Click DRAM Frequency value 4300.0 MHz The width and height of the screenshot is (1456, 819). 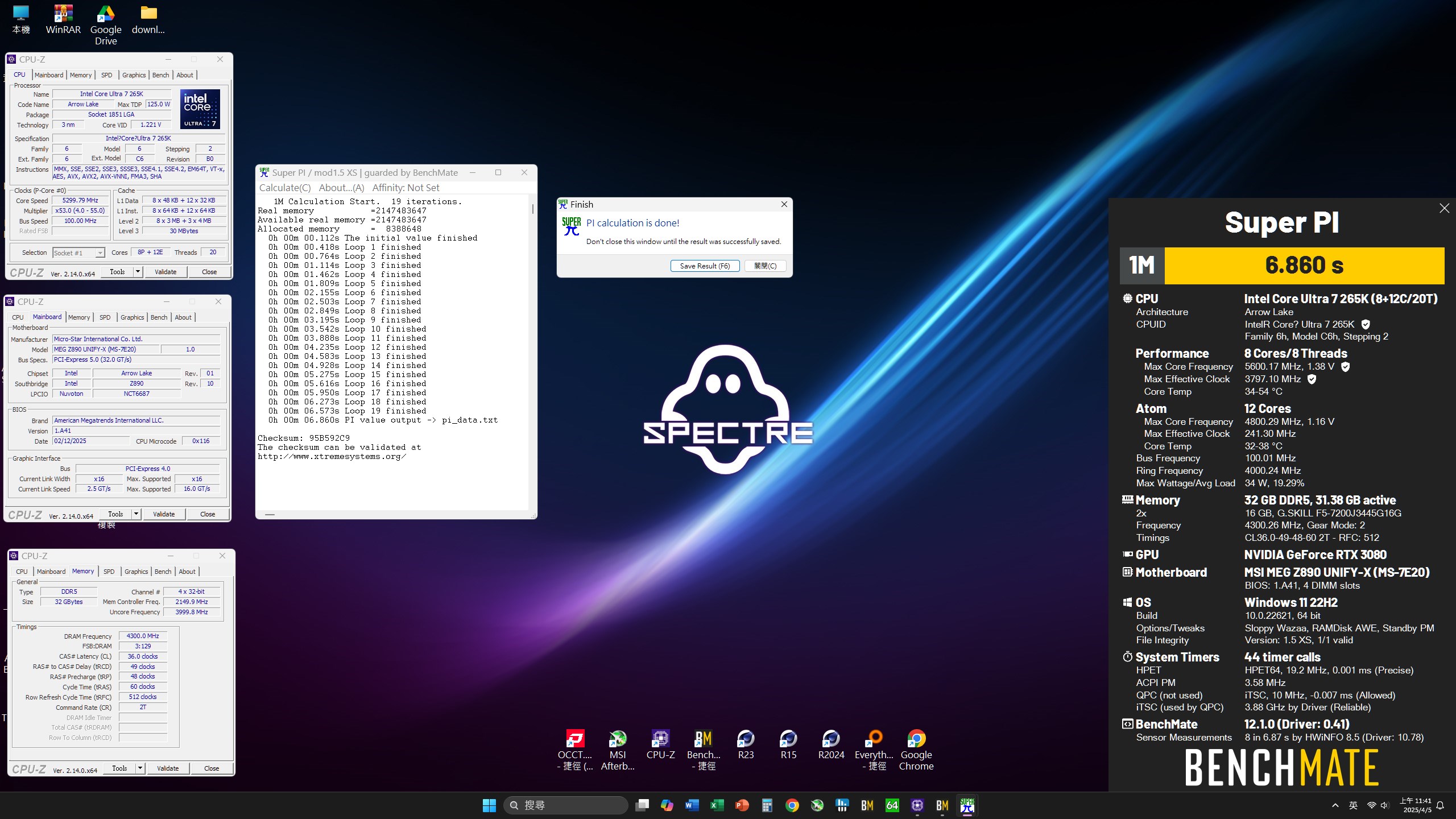click(x=143, y=636)
